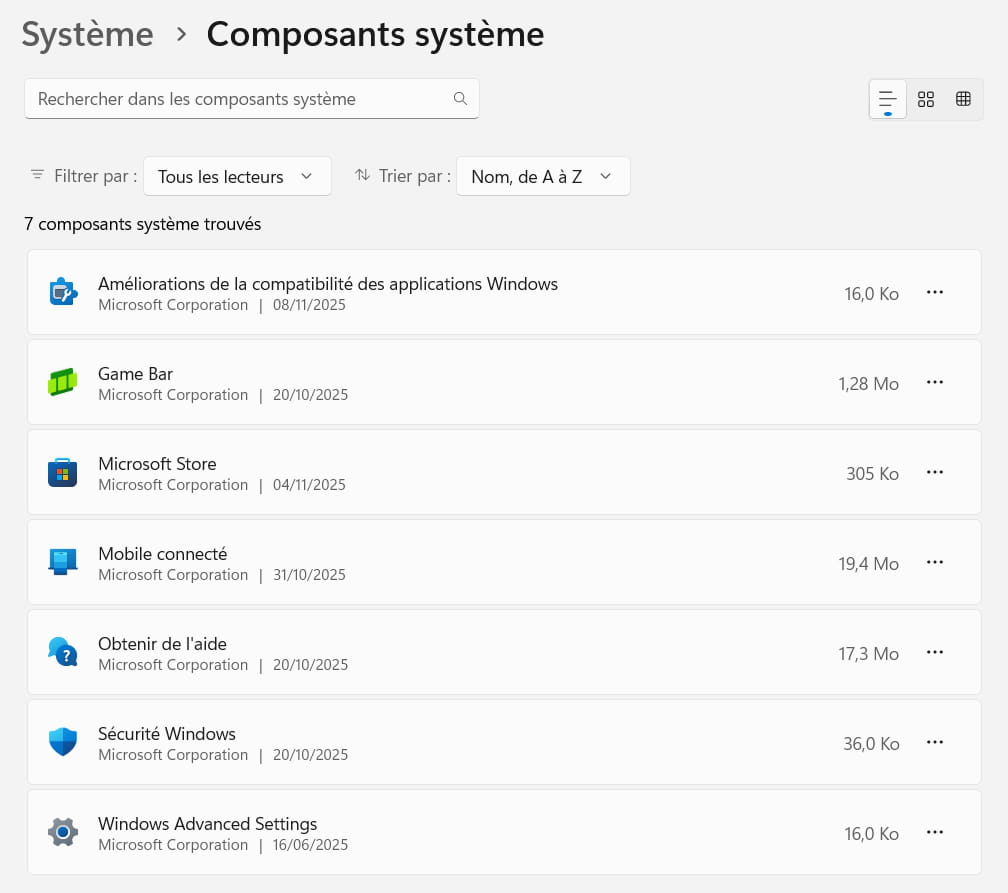Open more options for Sécurité Windows

[935, 742]
